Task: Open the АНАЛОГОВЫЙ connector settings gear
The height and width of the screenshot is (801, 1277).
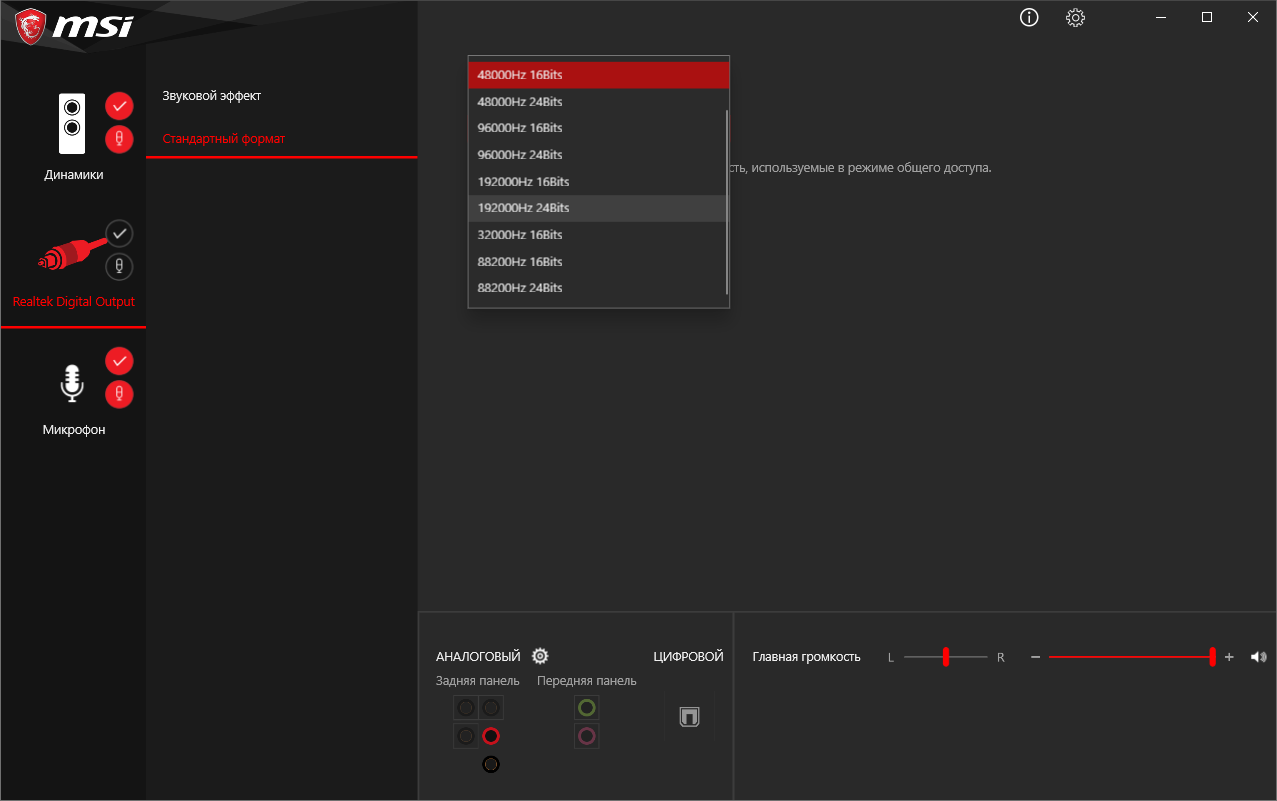Action: pyautogui.click(x=540, y=656)
